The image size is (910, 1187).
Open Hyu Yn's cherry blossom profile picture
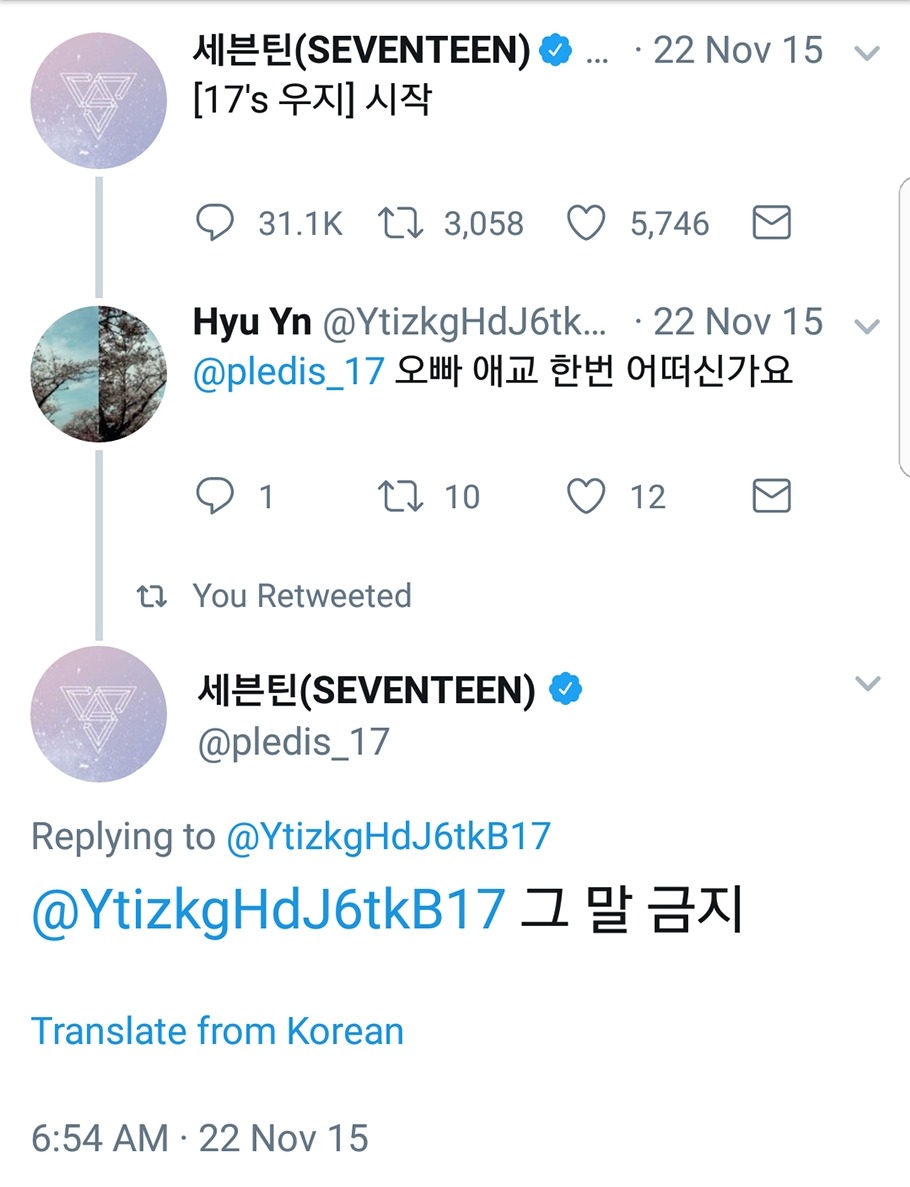point(97,374)
